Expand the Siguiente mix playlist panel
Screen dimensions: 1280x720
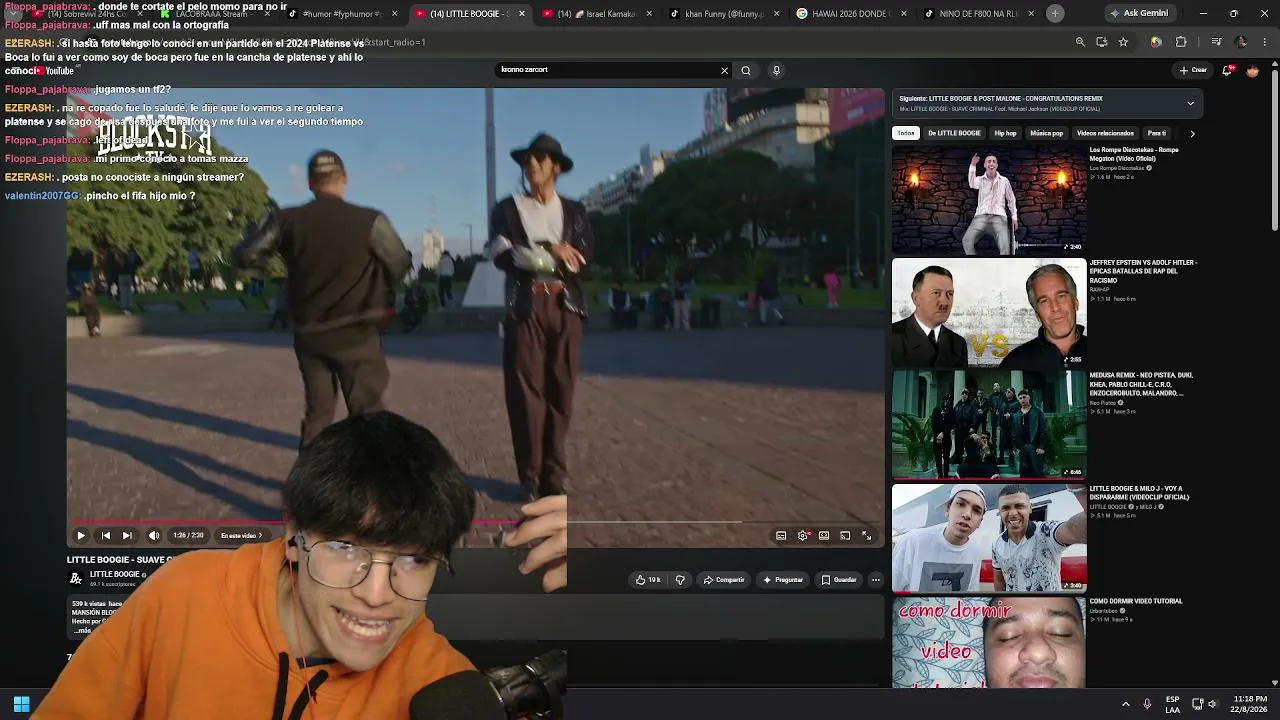1190,103
